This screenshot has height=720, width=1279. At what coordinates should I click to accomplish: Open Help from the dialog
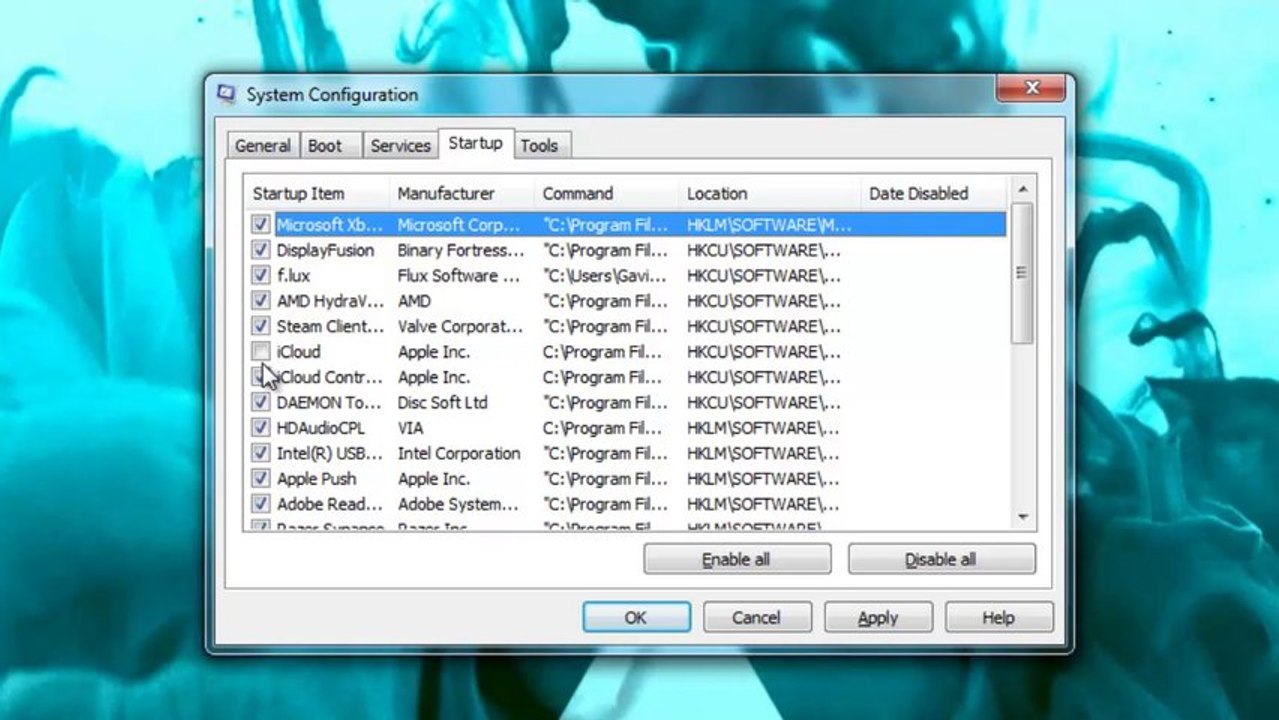coord(998,618)
